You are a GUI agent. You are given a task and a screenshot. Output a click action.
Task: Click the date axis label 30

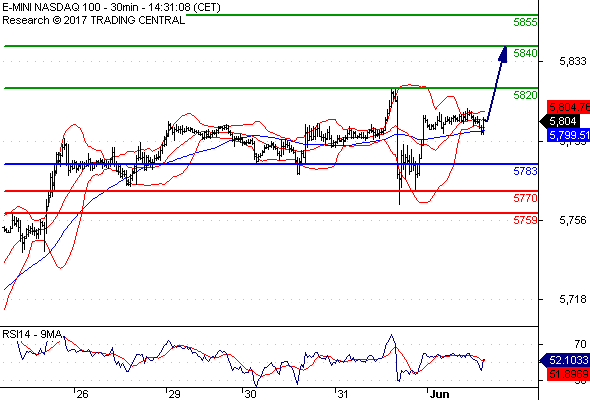250,394
